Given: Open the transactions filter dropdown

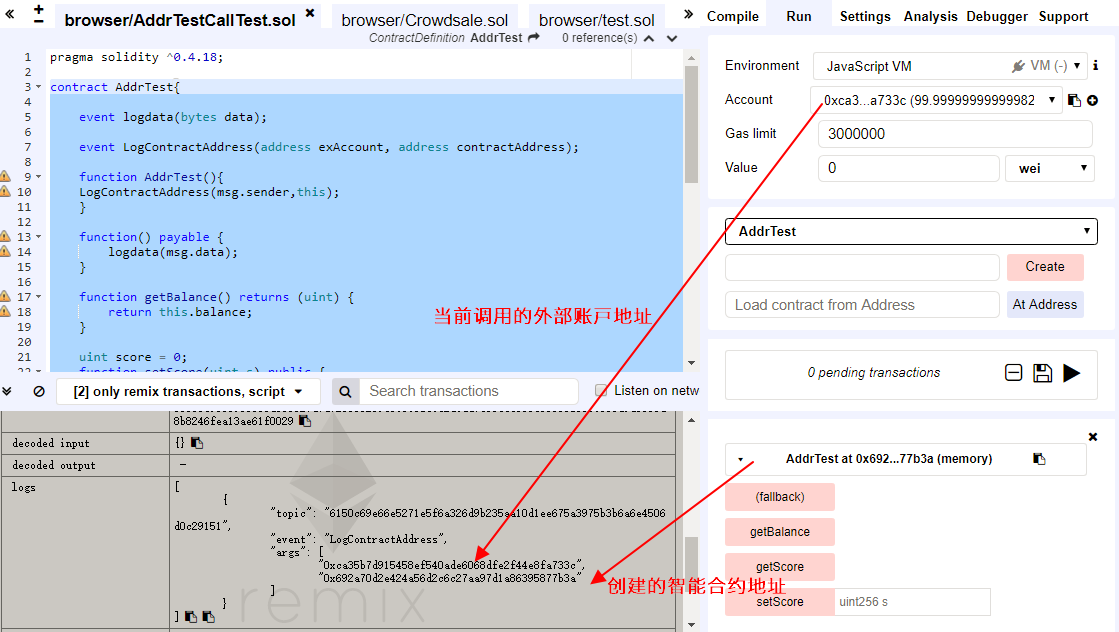Looking at the screenshot, I should click(x=188, y=392).
